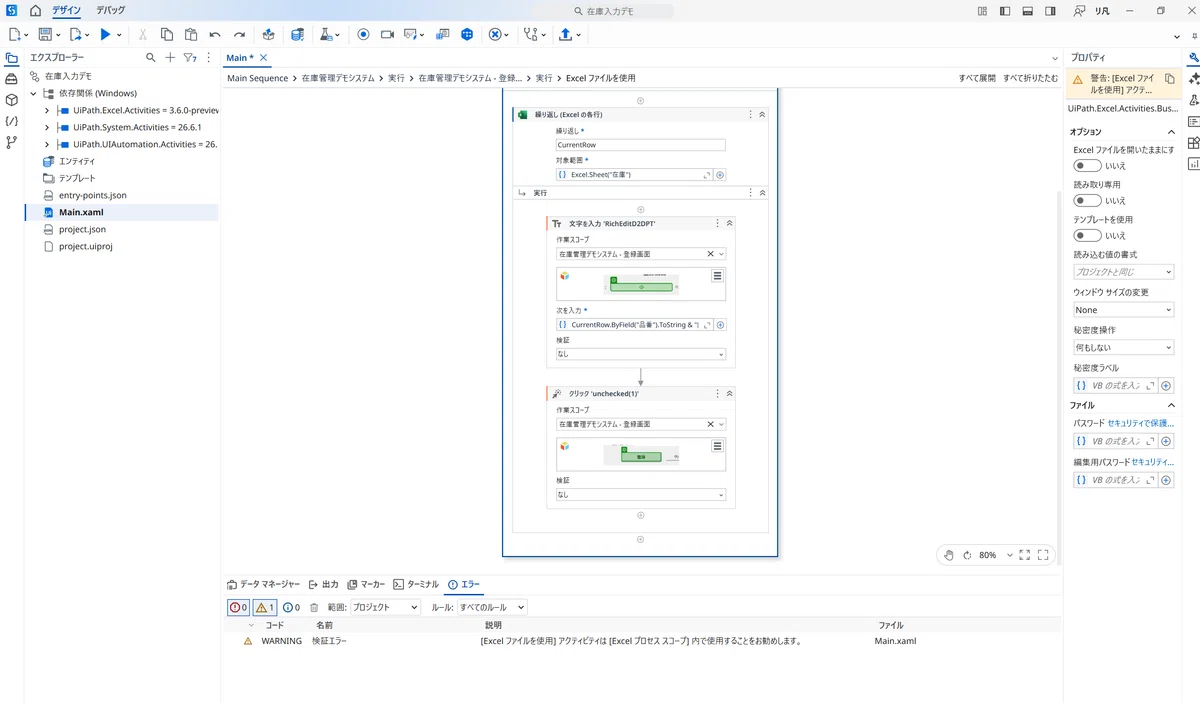Open the 範囲 プロジェクト dropdown
This screenshot has height=703, width=1200.
tap(384, 607)
